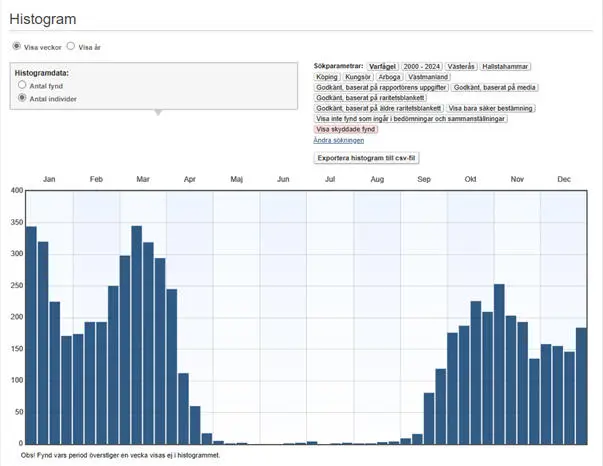Switch to "Visa år" view option

point(71,46)
